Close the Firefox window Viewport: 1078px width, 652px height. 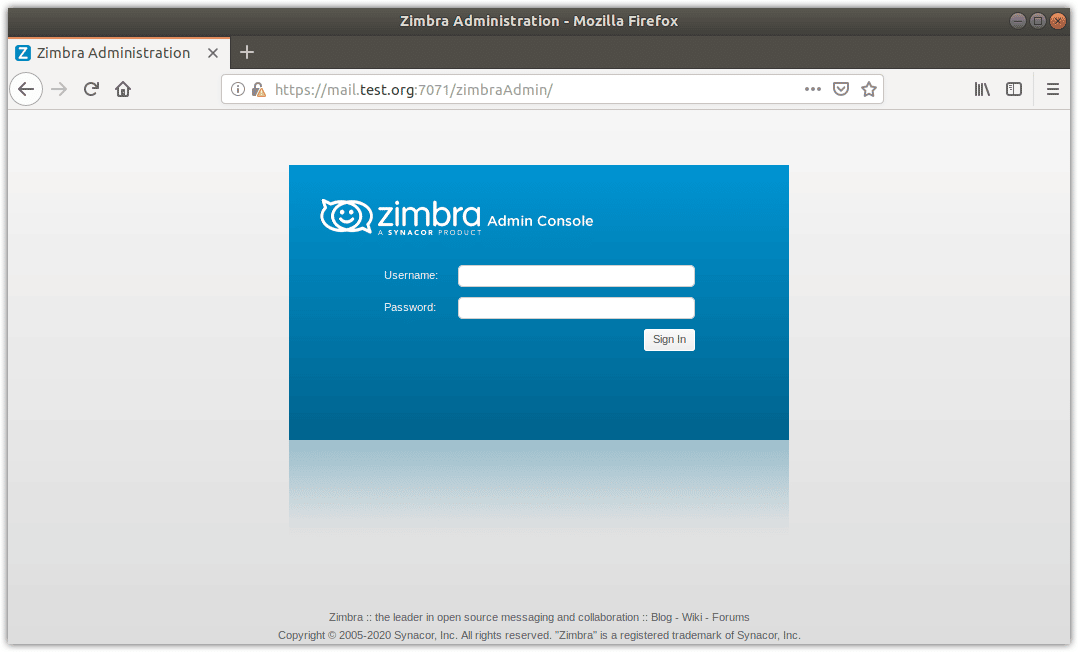point(1057,21)
